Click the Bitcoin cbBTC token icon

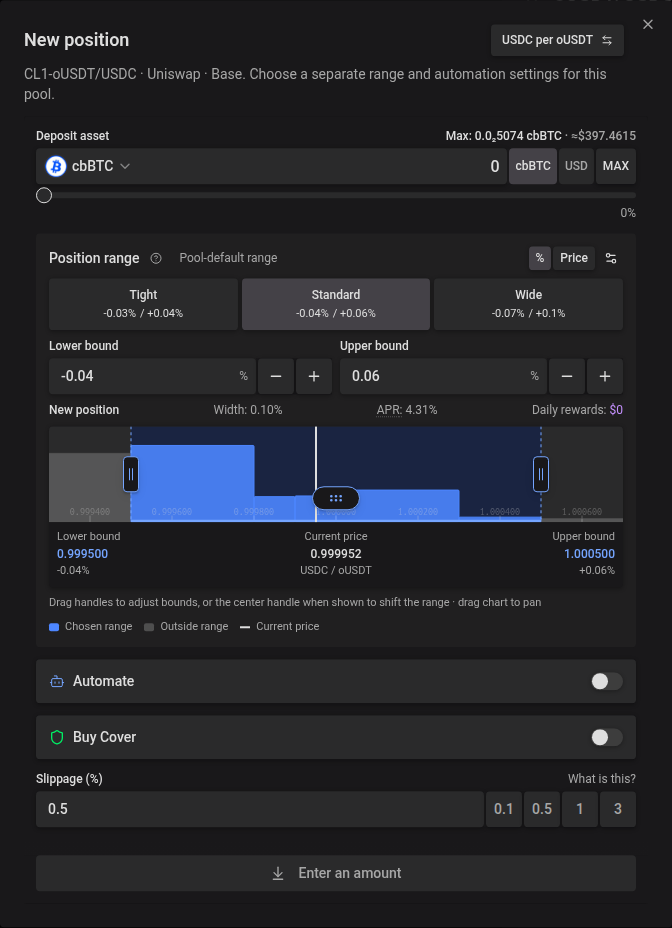(x=56, y=166)
